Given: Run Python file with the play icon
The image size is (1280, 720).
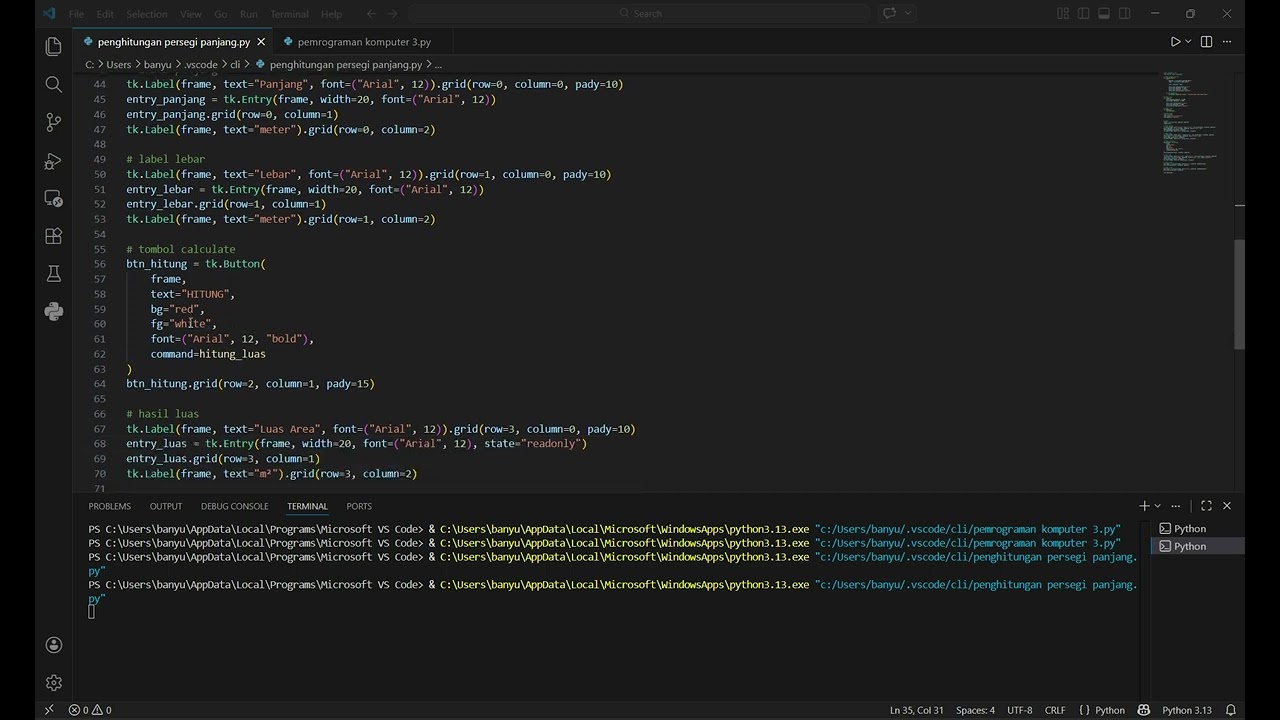Looking at the screenshot, I should click(x=1175, y=42).
